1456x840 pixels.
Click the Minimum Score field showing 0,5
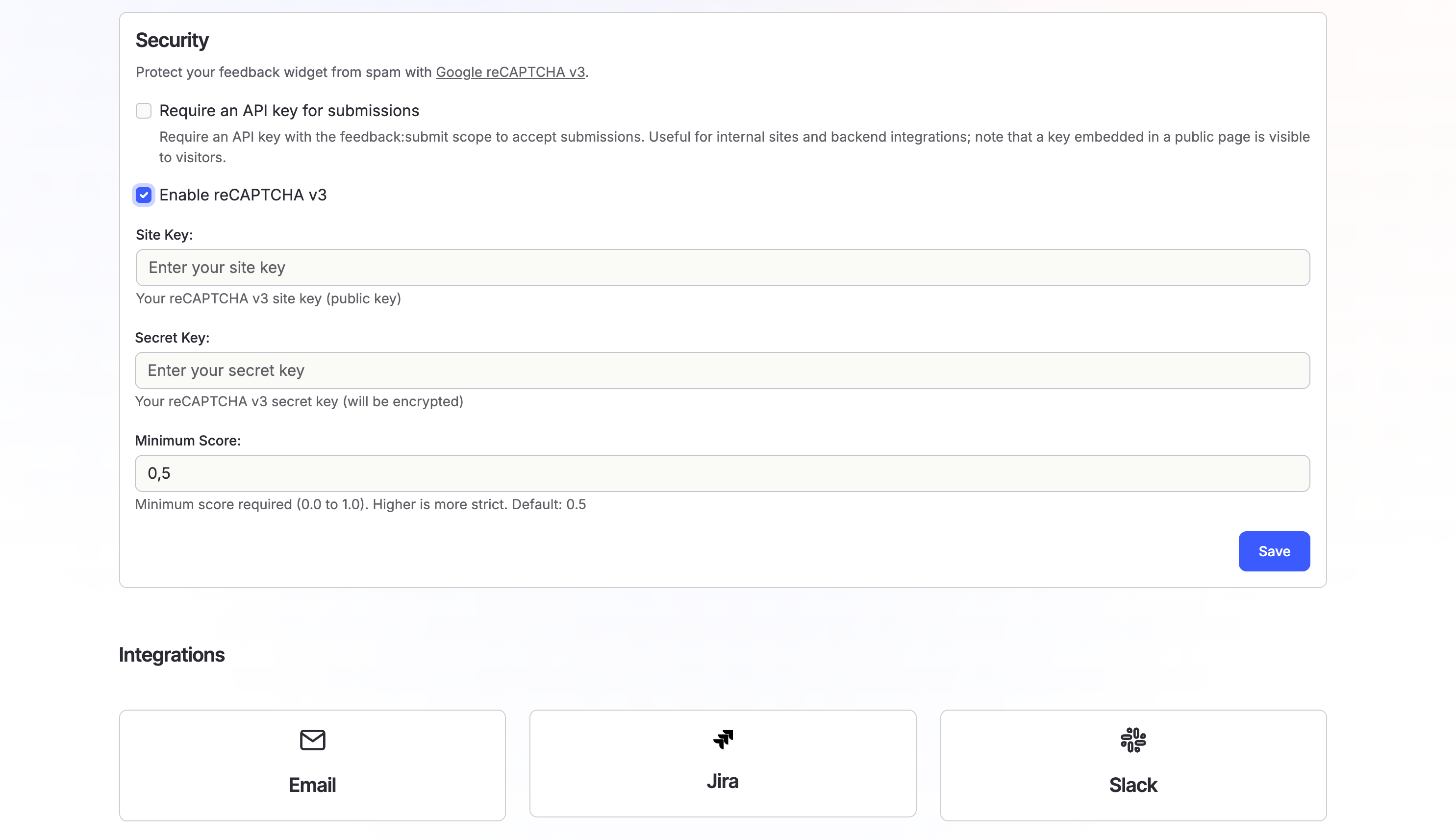point(722,473)
